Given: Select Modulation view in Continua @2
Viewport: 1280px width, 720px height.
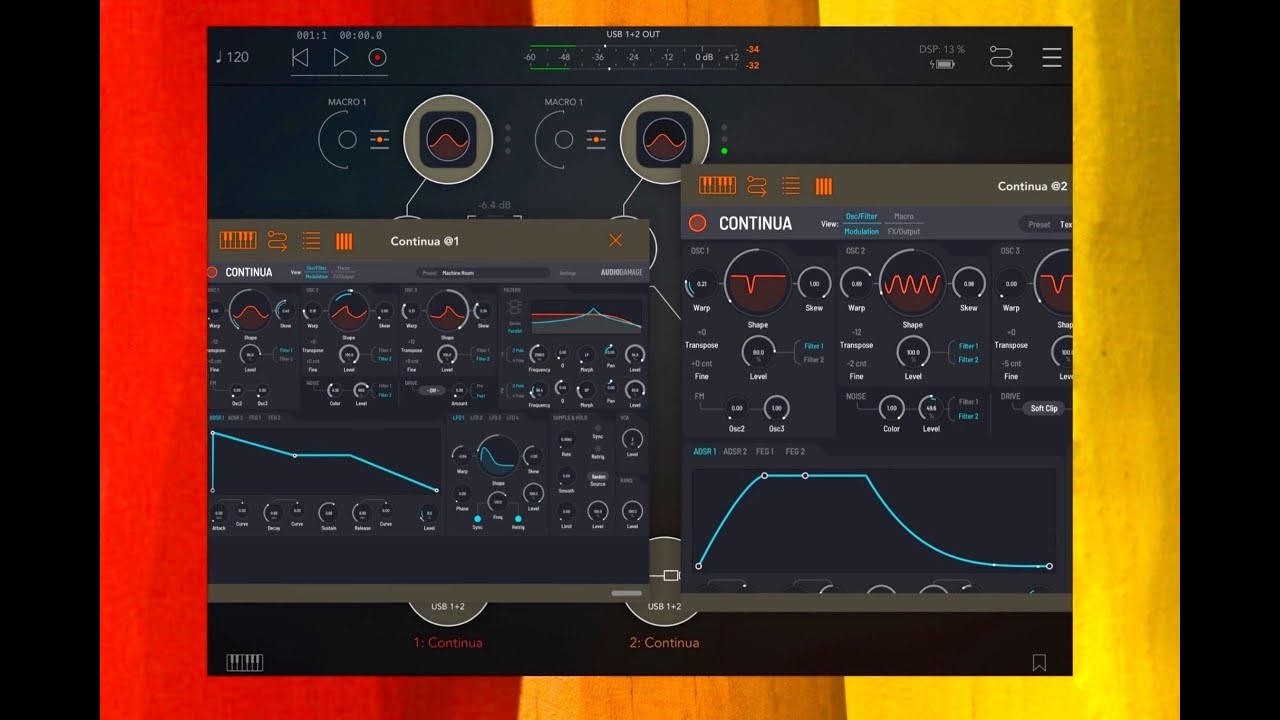Looking at the screenshot, I should [861, 231].
